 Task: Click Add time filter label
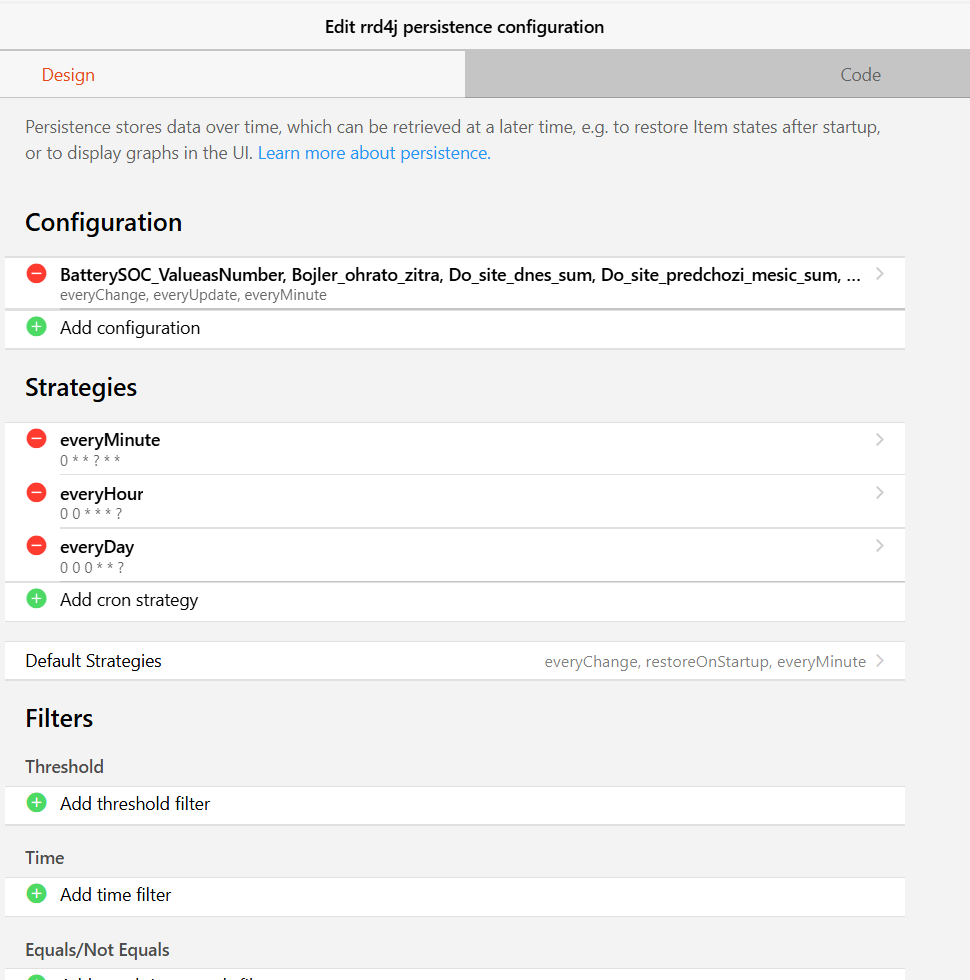click(x=115, y=895)
